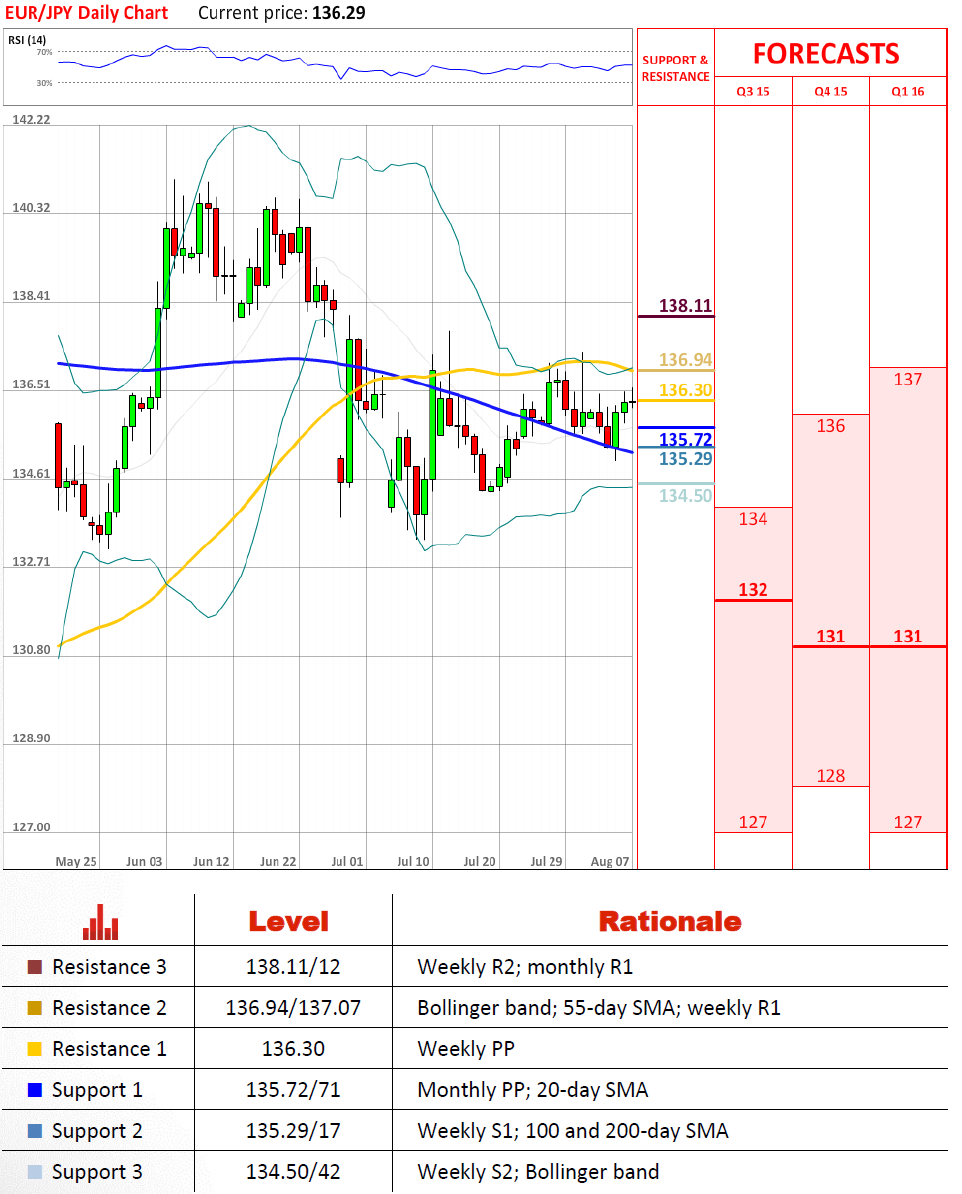Click the 134.50 support level label
This screenshot has width=962, height=1194.
686,496
